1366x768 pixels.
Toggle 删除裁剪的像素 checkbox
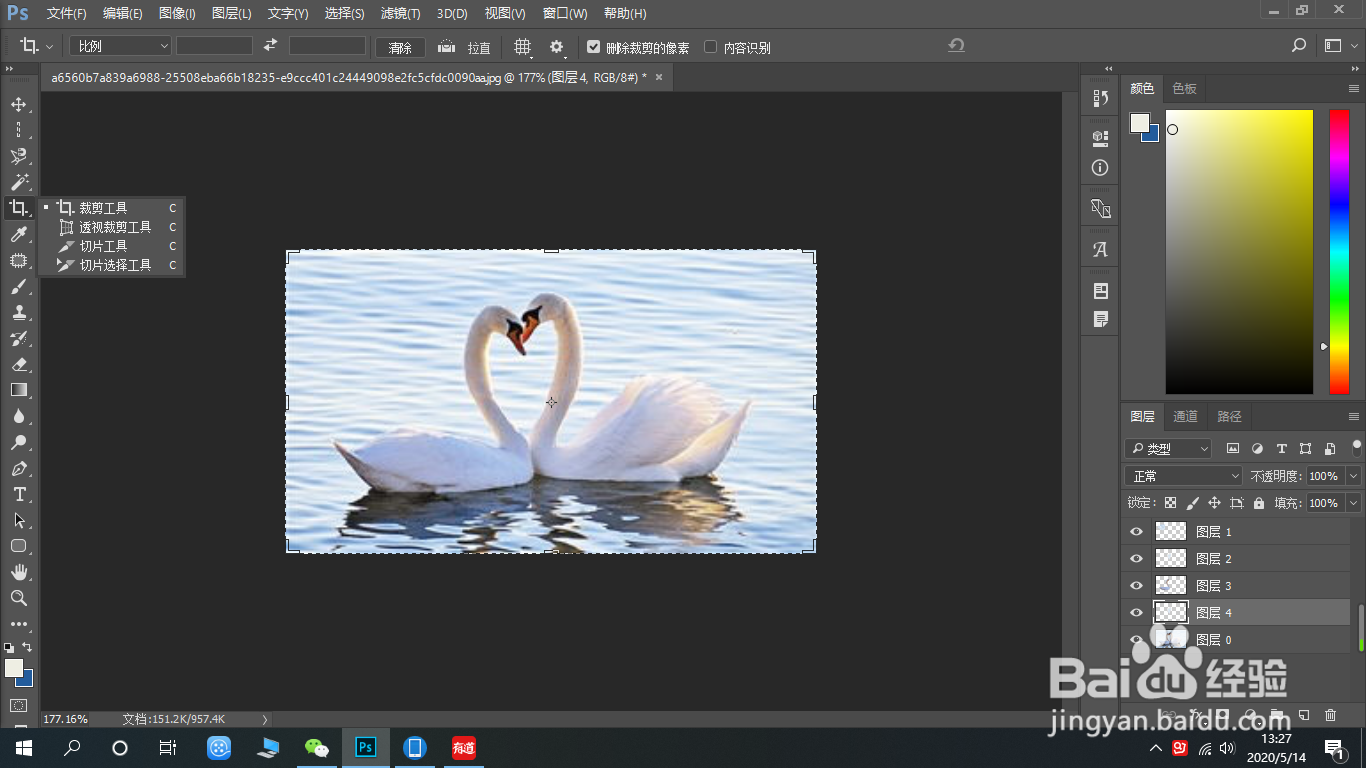click(x=594, y=47)
